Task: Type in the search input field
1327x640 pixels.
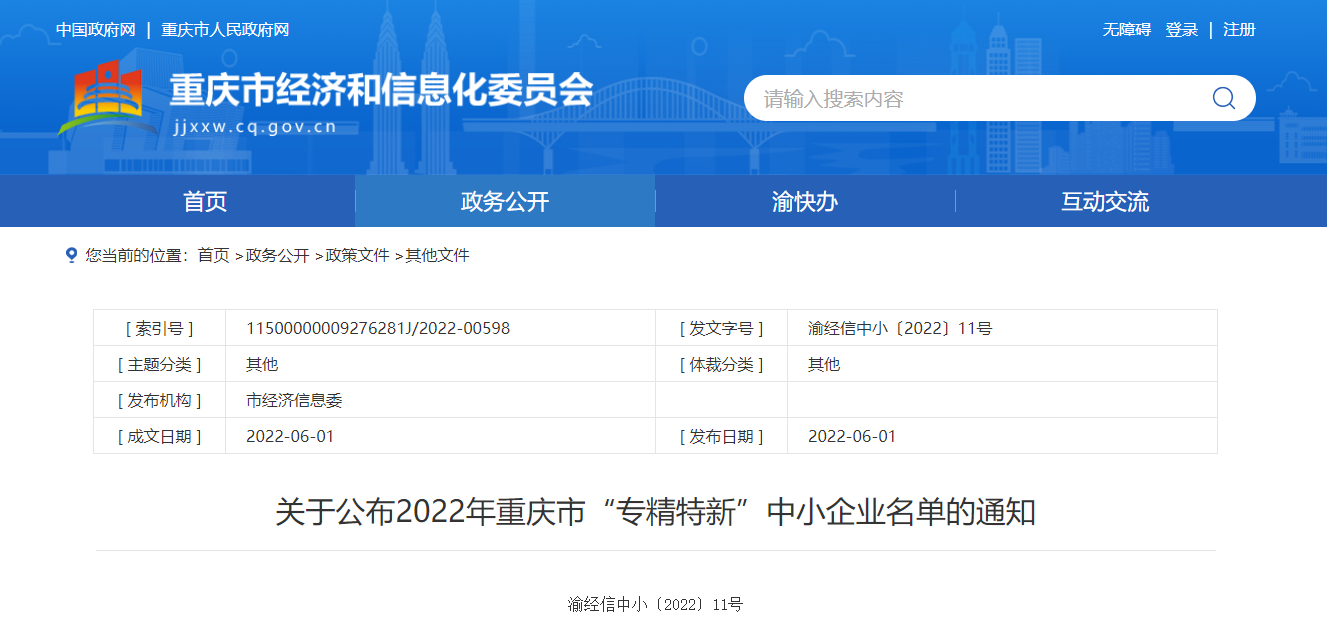Action: point(970,98)
